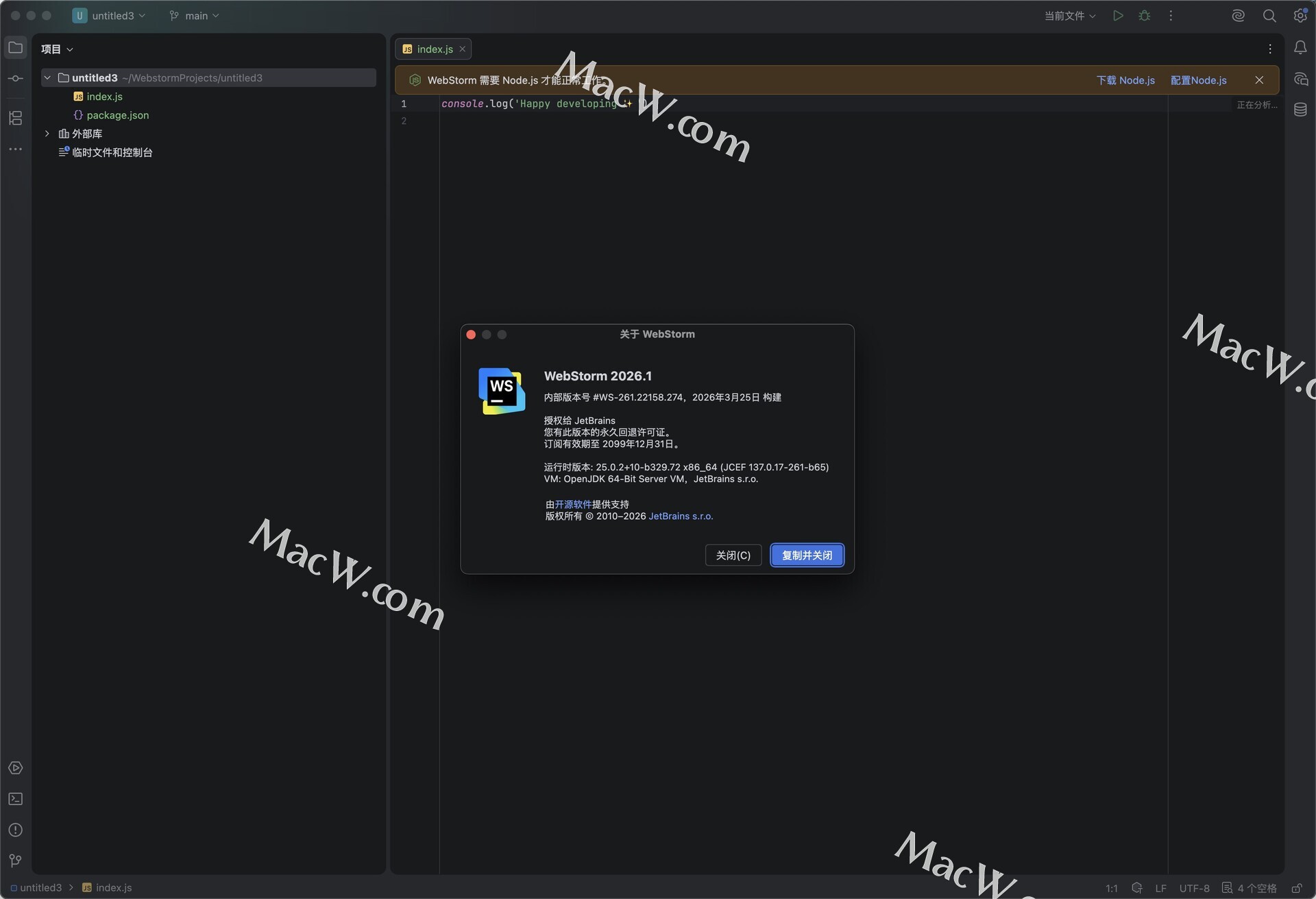Open the Structure tool window icon
Screen dimensions: 1316x899
point(15,118)
